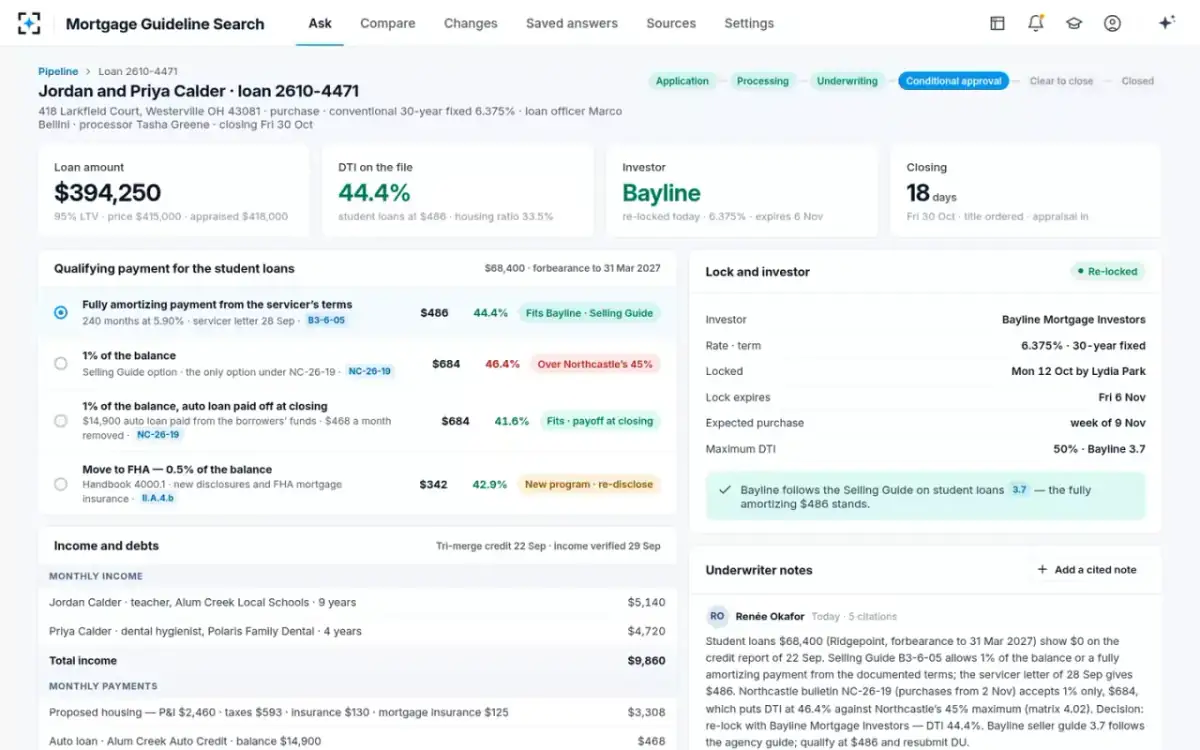Open the user account icon
The image size is (1200, 750).
[x=1112, y=23]
